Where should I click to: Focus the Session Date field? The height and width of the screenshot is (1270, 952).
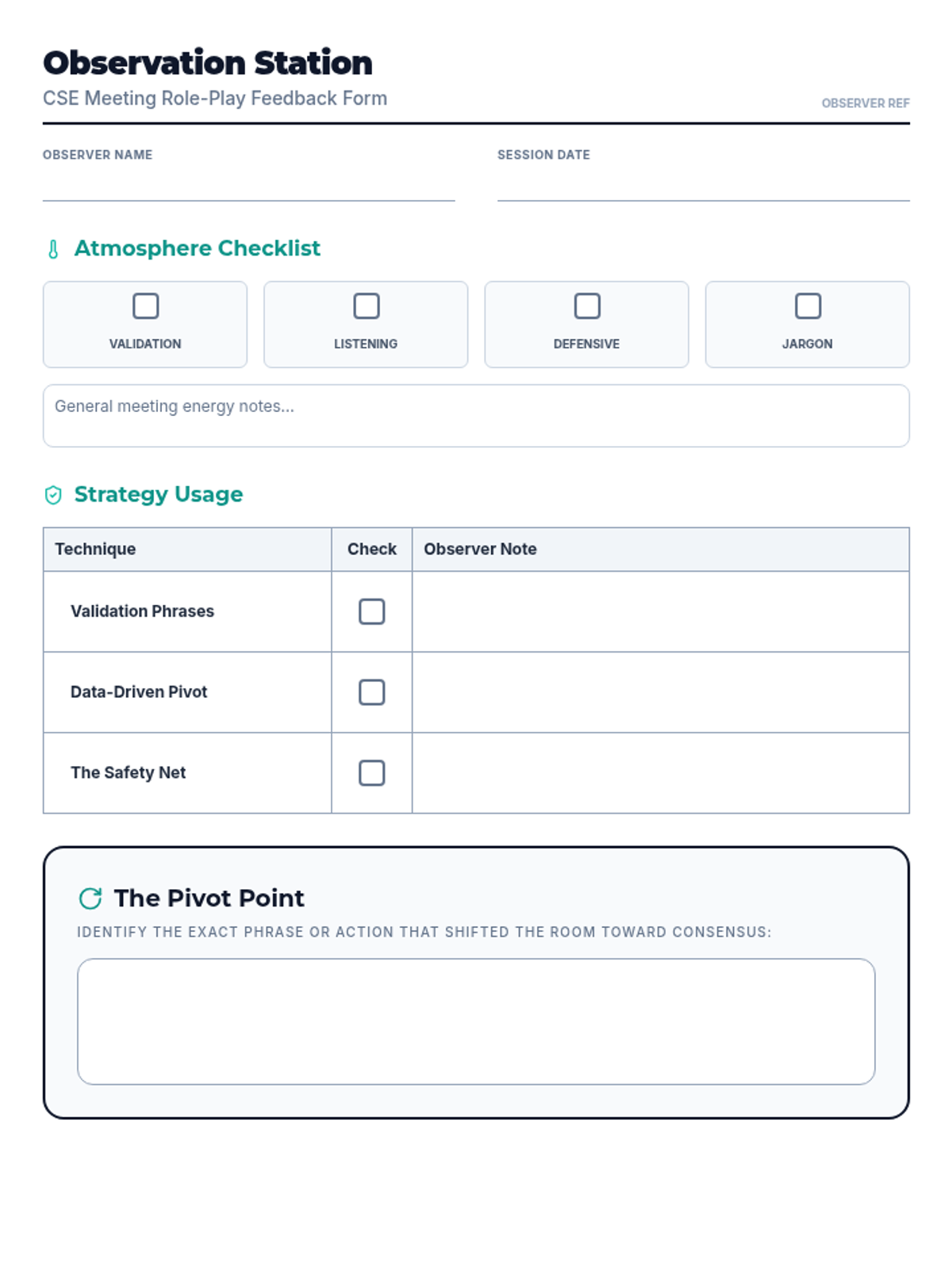pyautogui.click(x=703, y=186)
